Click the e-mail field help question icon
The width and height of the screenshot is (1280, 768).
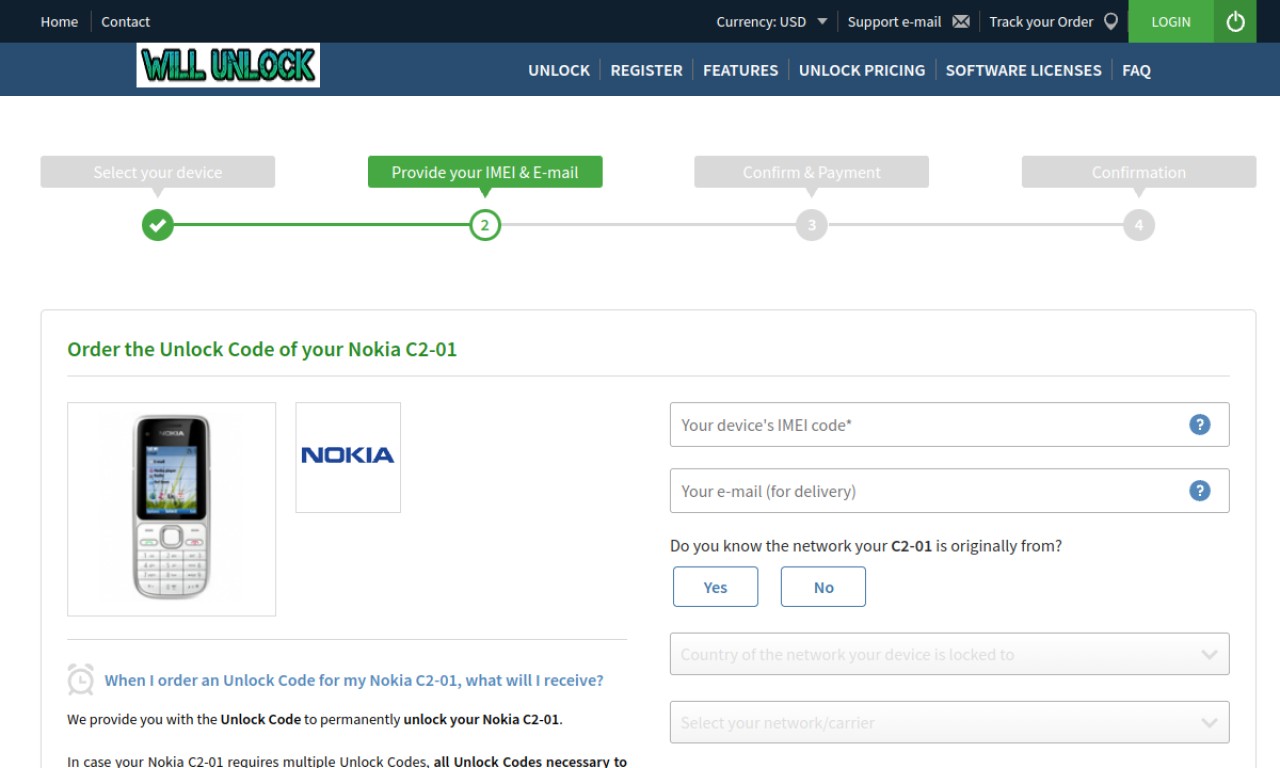(x=1200, y=490)
